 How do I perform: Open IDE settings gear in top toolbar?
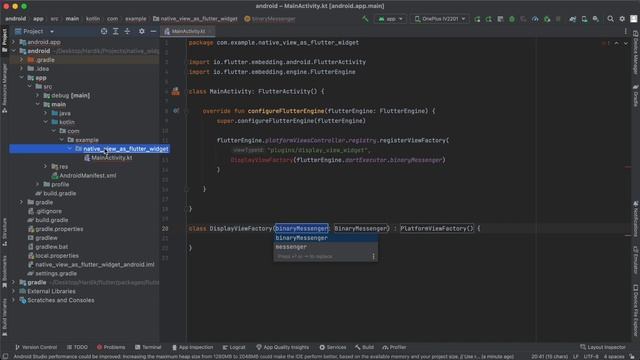pyautogui.click(x=622, y=19)
